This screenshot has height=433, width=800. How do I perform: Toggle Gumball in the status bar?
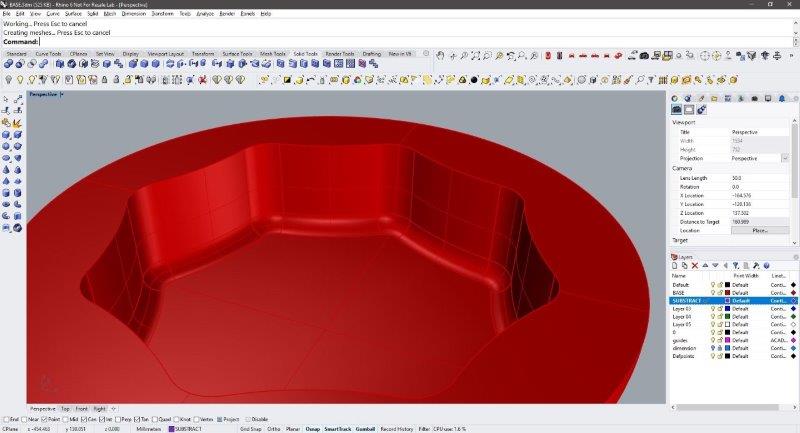[365, 429]
